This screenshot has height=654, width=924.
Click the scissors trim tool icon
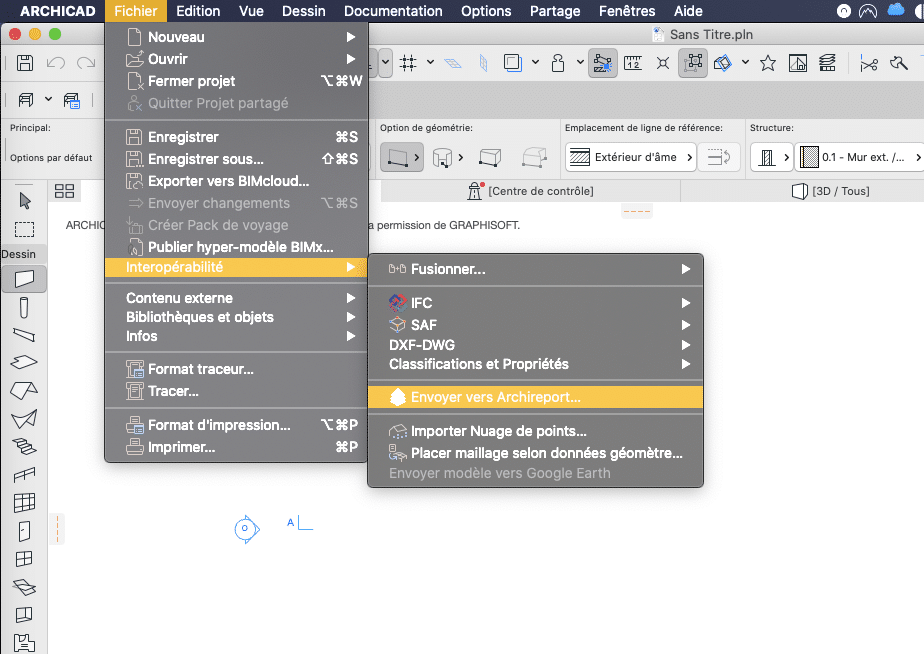868,63
